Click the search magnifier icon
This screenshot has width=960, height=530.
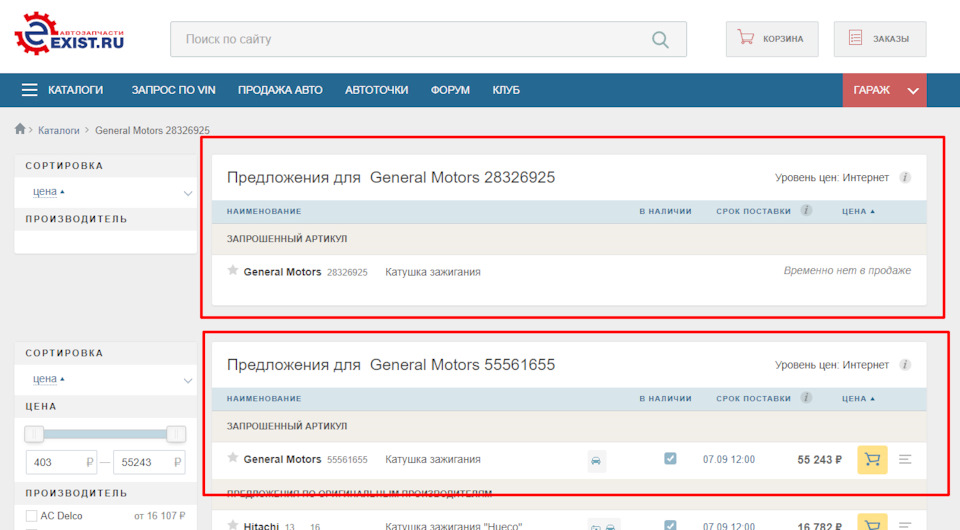tap(660, 40)
